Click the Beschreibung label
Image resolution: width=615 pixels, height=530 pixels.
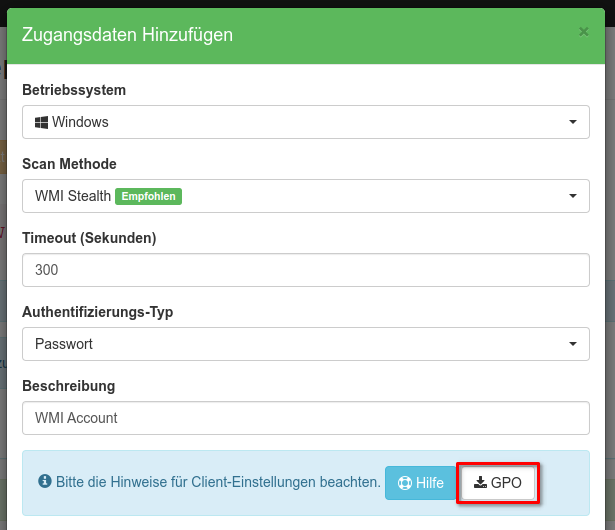point(68,386)
